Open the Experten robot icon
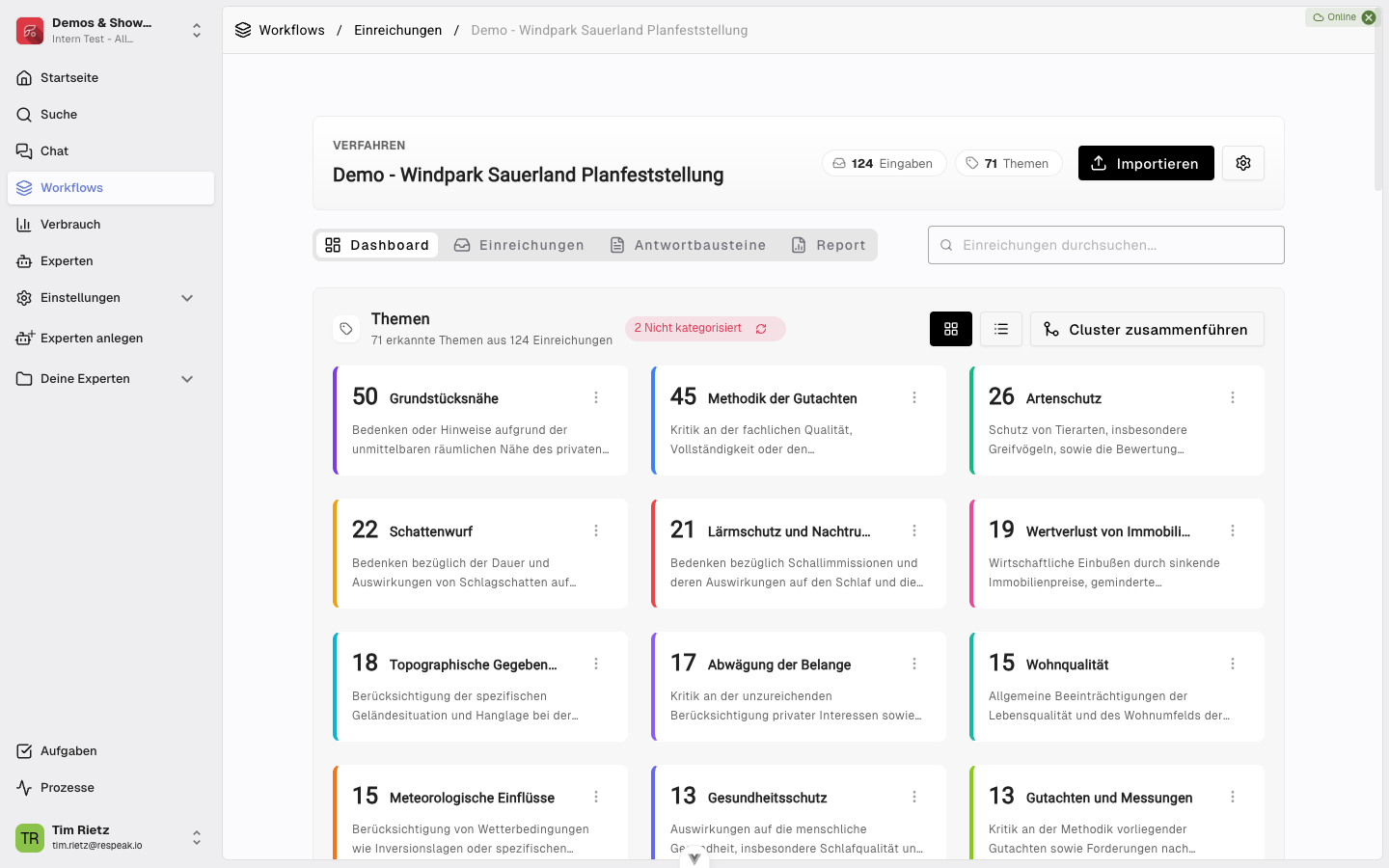Screen dimensions: 1389x868 (x=24, y=261)
